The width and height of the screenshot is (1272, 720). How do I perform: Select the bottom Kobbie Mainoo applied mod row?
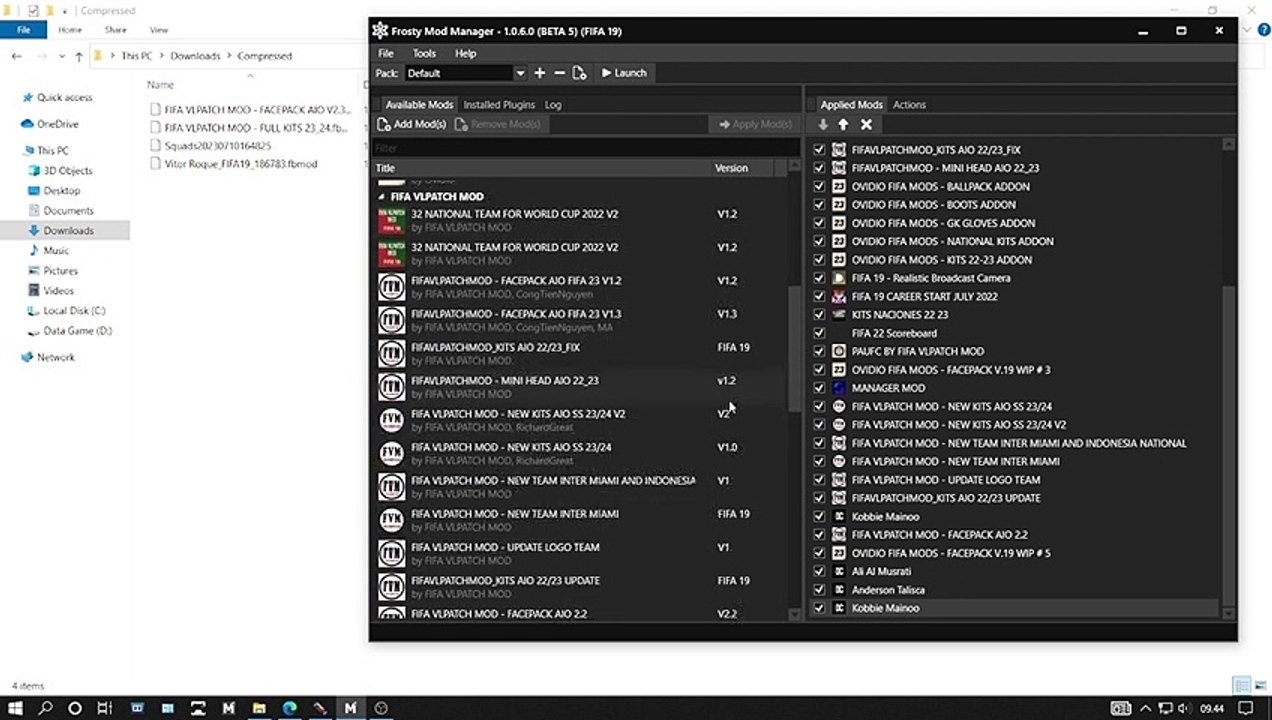click(1016, 608)
